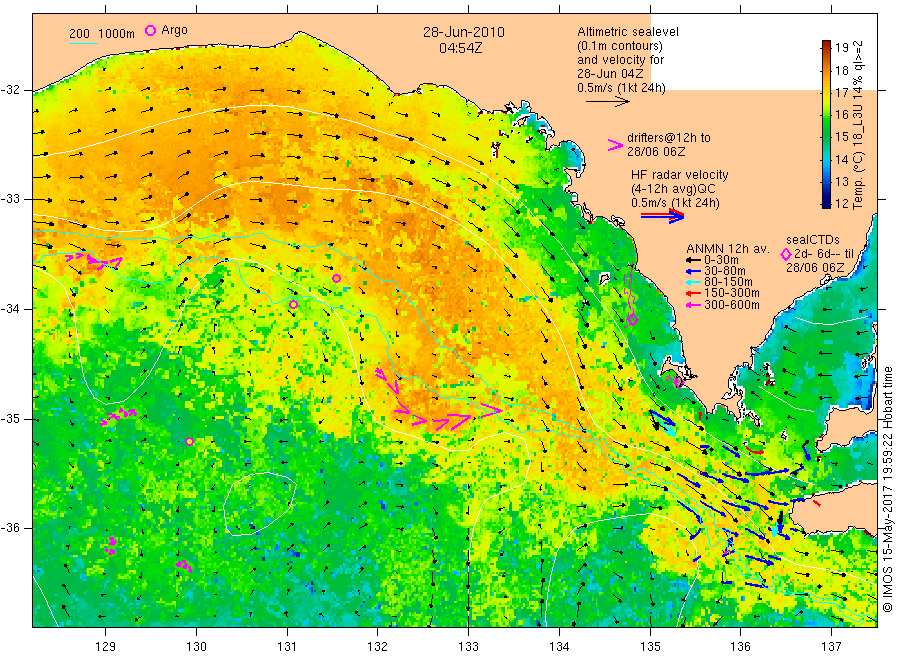Click the colorbar tick label '19'
The width and height of the screenshot is (900, 660).
[841, 48]
